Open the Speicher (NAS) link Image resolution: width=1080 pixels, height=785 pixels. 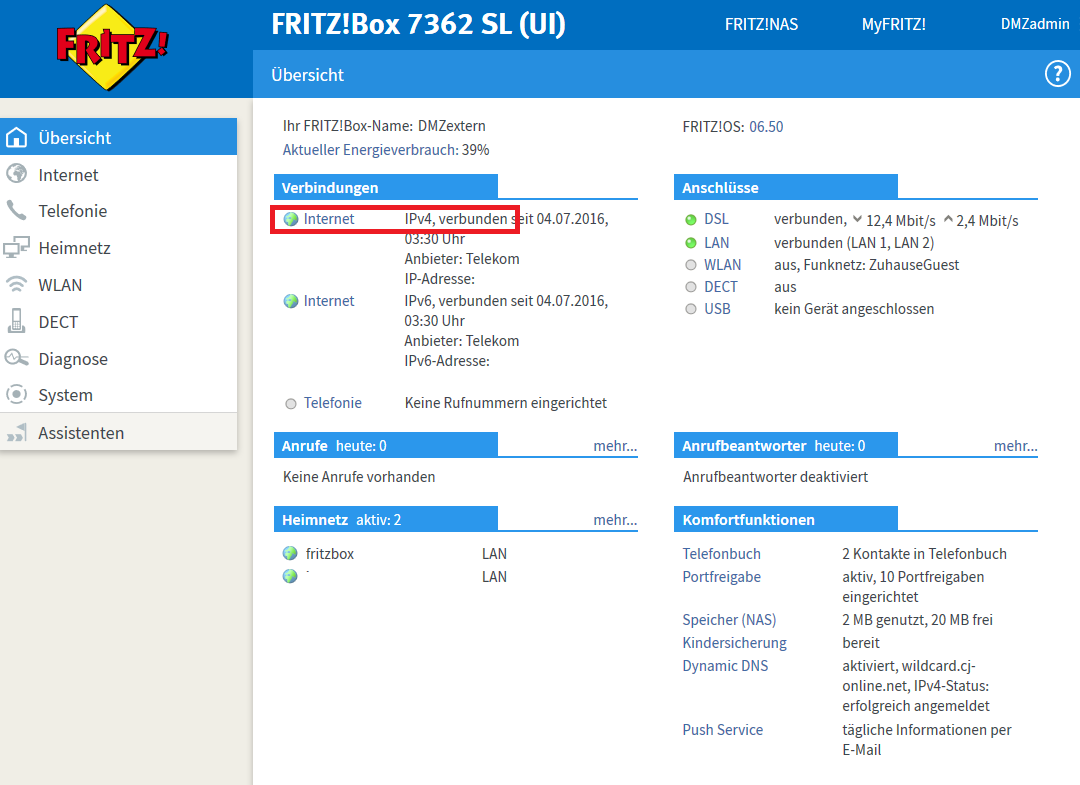pos(729,620)
